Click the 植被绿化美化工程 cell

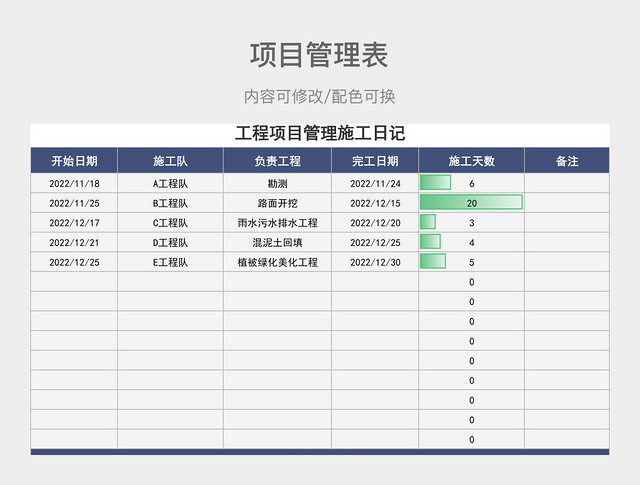point(278,262)
